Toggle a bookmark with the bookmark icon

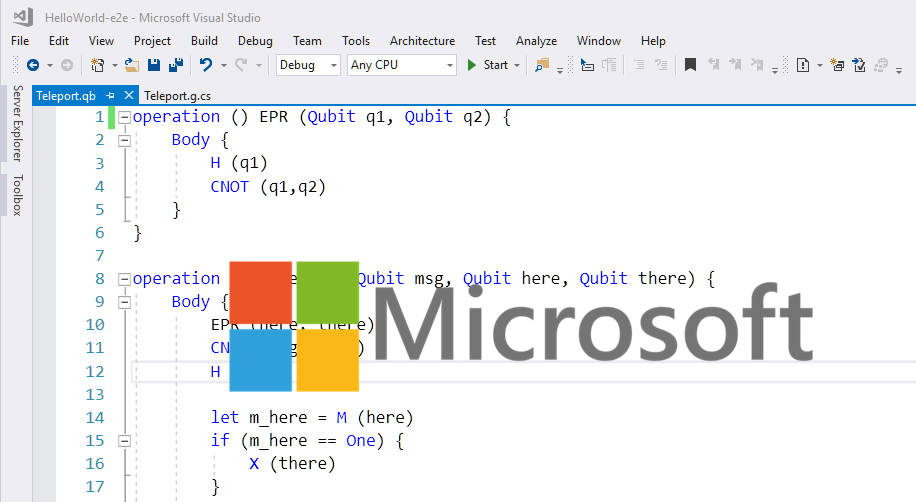[x=691, y=65]
